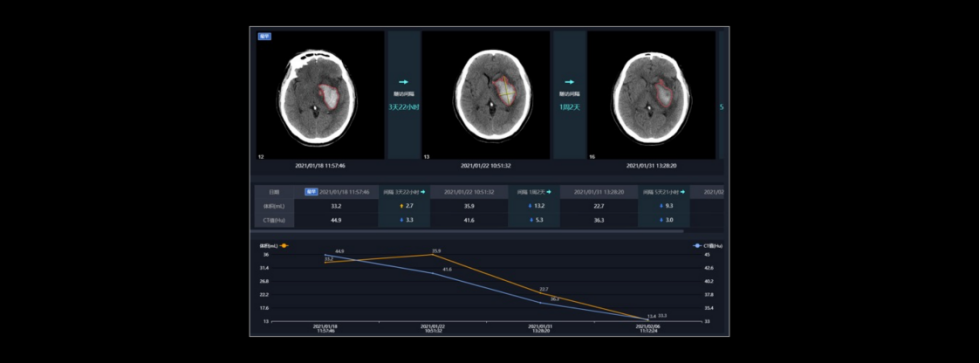Click the table header arrow after 3天22小时
The image size is (980, 363).
tap(422, 192)
